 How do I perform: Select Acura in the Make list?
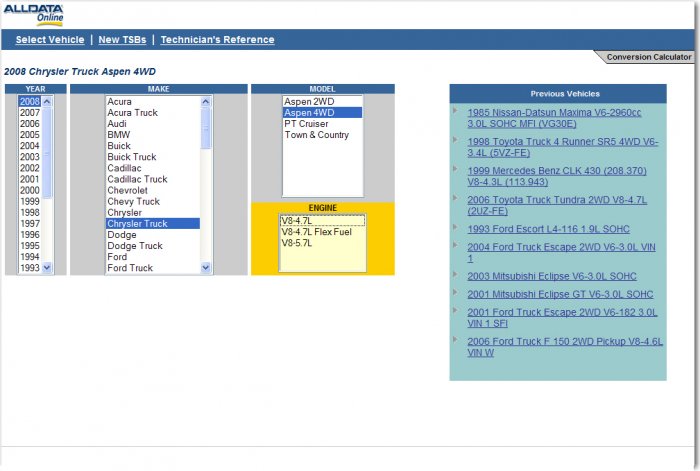pyautogui.click(x=153, y=101)
